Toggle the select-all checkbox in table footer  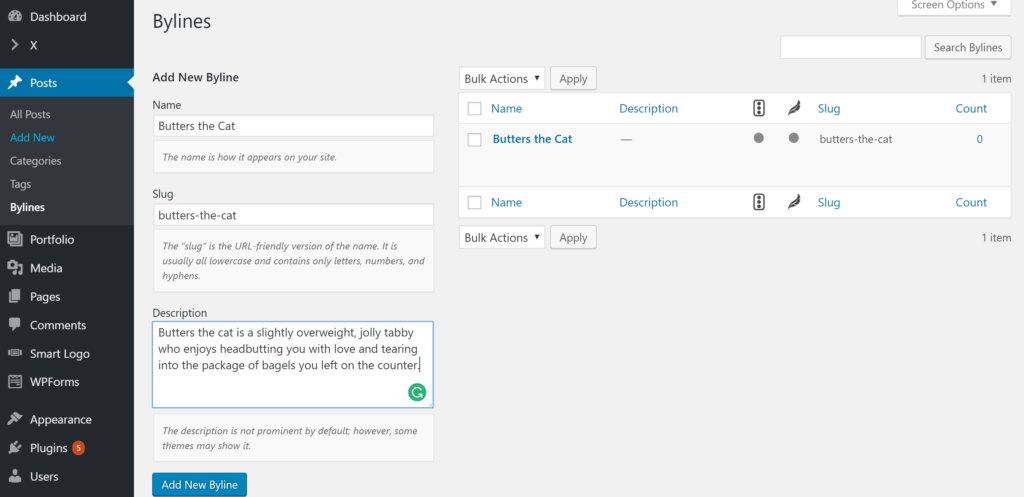coord(475,203)
